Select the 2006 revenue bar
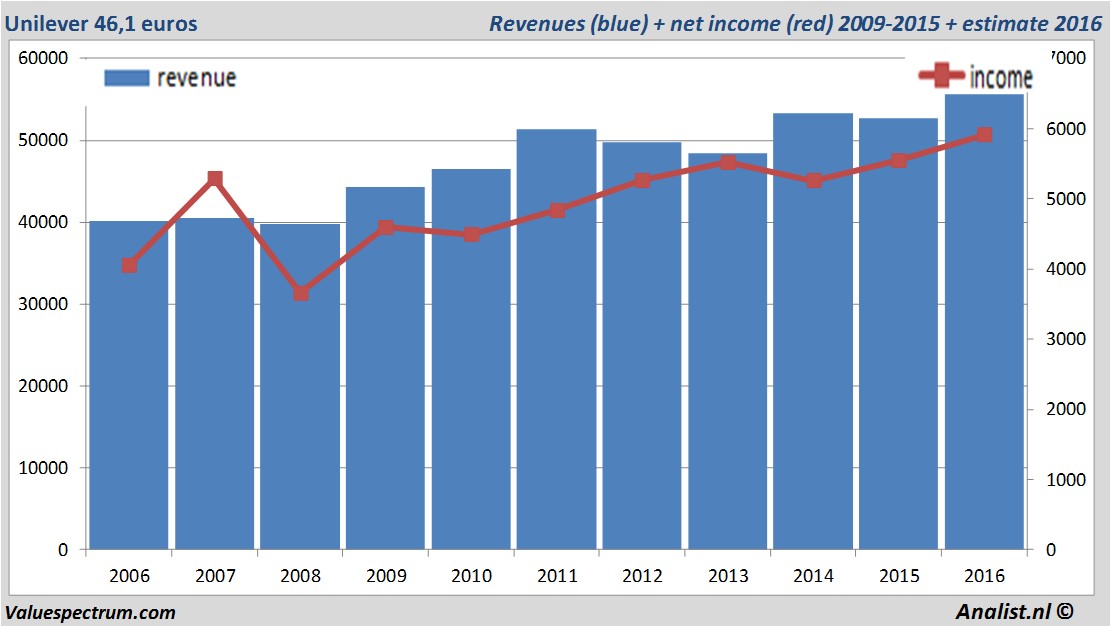1111x627 pixels. pos(129,385)
